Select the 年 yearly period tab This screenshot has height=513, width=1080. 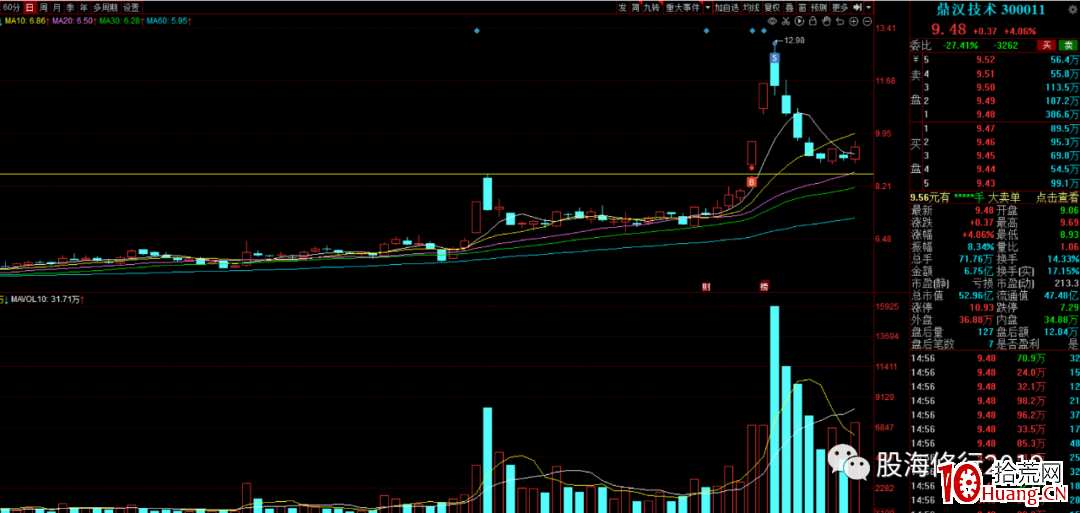pos(83,8)
